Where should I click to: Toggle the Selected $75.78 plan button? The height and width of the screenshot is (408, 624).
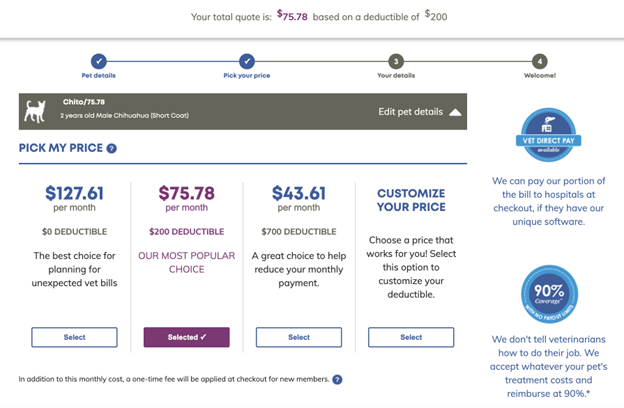[187, 337]
